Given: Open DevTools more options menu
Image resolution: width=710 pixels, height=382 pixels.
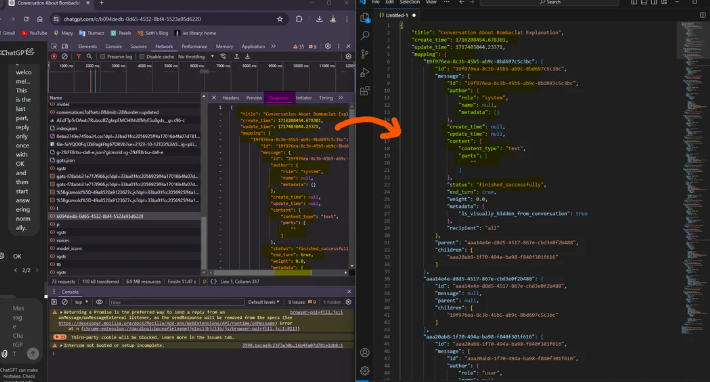Looking at the screenshot, I should click(x=338, y=46).
